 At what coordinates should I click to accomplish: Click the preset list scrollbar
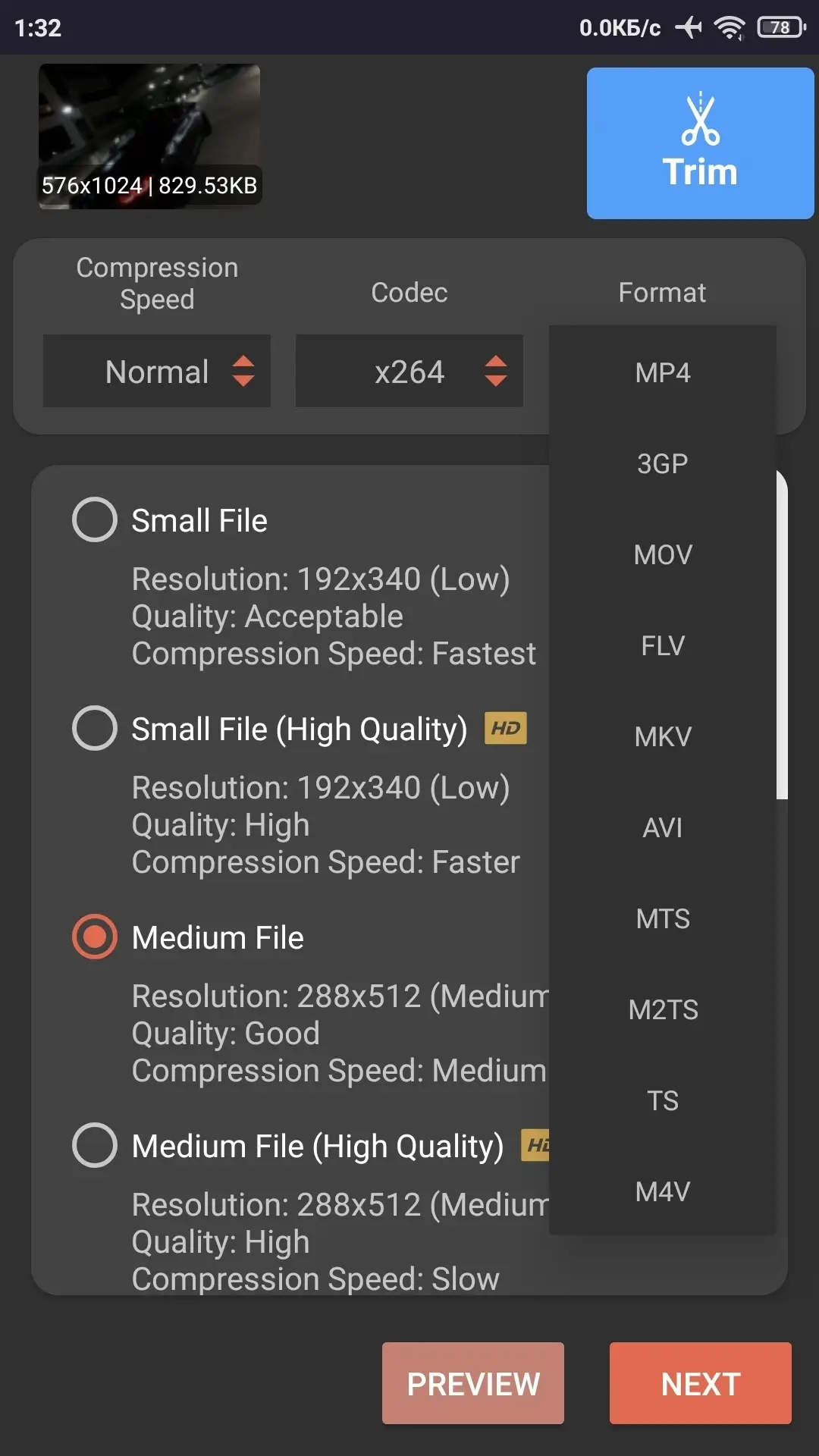click(782, 637)
